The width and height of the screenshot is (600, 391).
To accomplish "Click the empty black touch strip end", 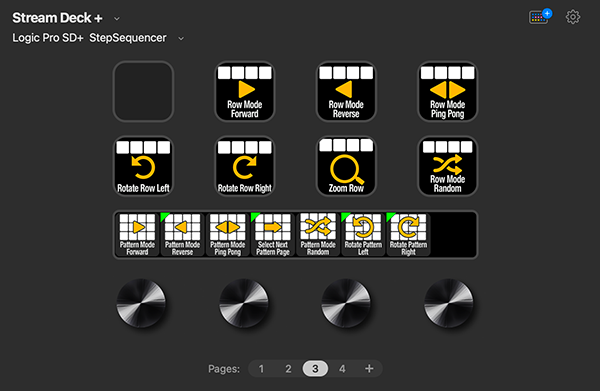I will 453,235.
